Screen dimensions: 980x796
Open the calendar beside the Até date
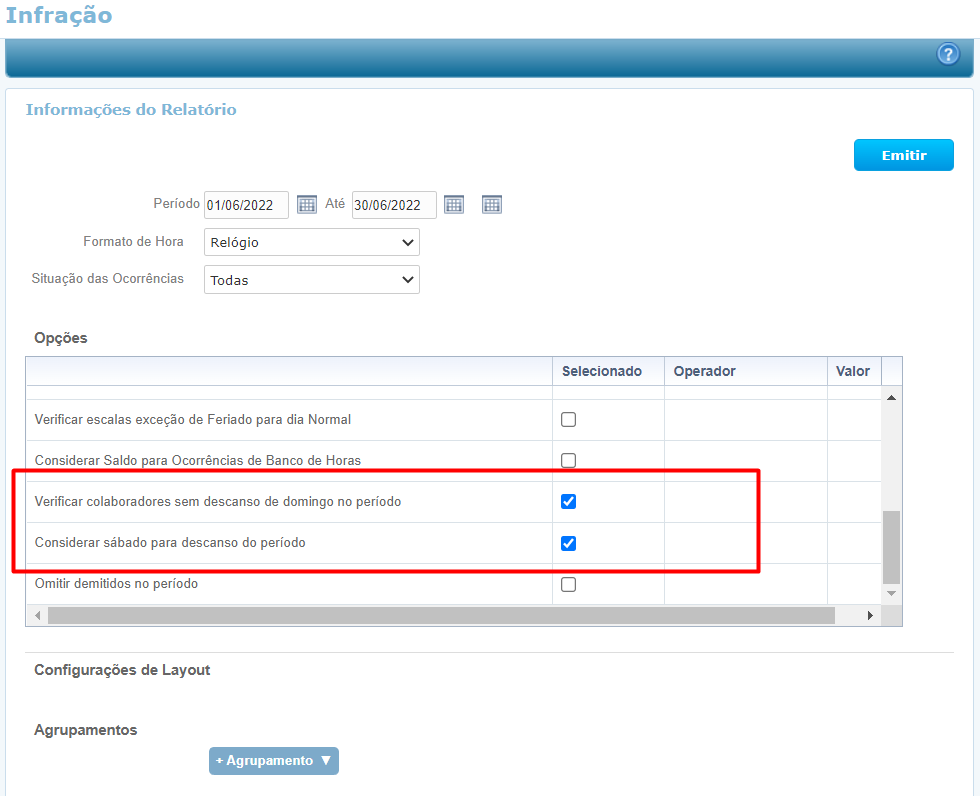tap(454, 205)
